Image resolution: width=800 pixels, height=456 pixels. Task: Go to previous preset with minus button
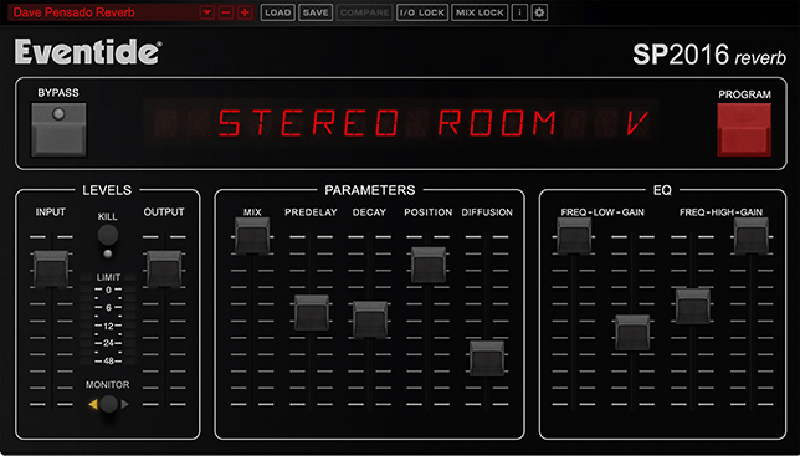[x=226, y=12]
